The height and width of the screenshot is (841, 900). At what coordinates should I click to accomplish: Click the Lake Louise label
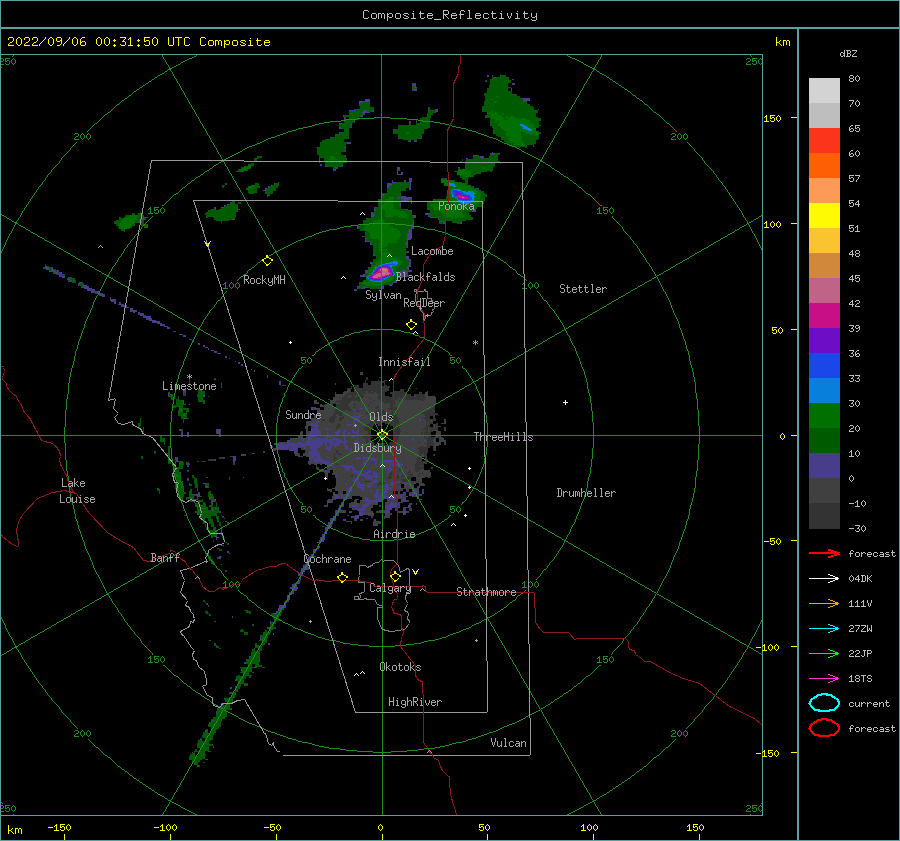point(77,491)
